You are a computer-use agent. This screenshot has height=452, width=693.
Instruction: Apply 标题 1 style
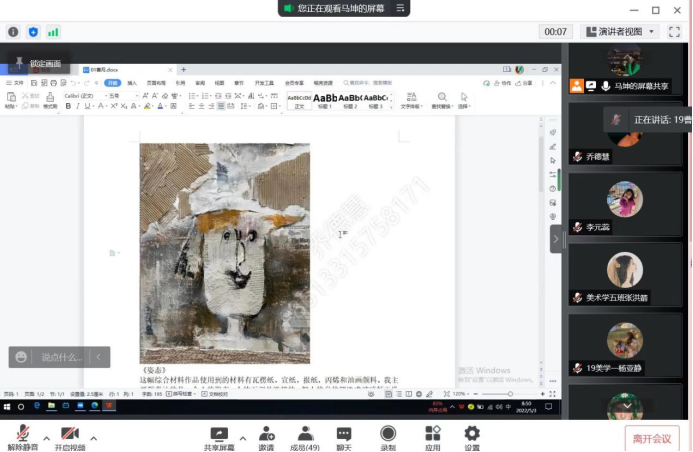(x=325, y=100)
